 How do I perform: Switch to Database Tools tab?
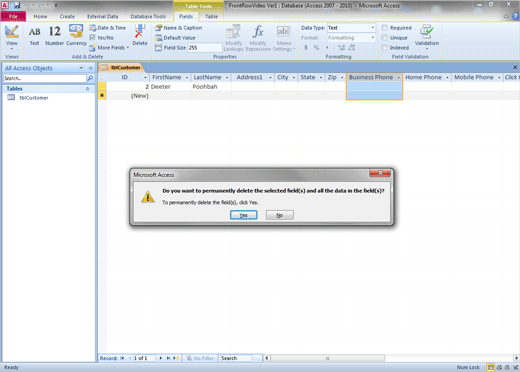[x=148, y=16]
